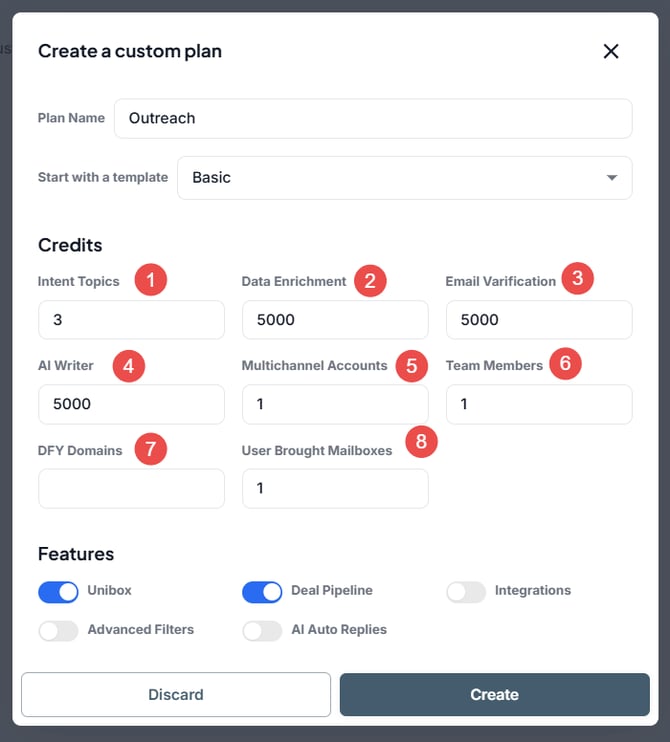Select the Intent Topics input field
The height and width of the screenshot is (742, 670).
point(131,320)
